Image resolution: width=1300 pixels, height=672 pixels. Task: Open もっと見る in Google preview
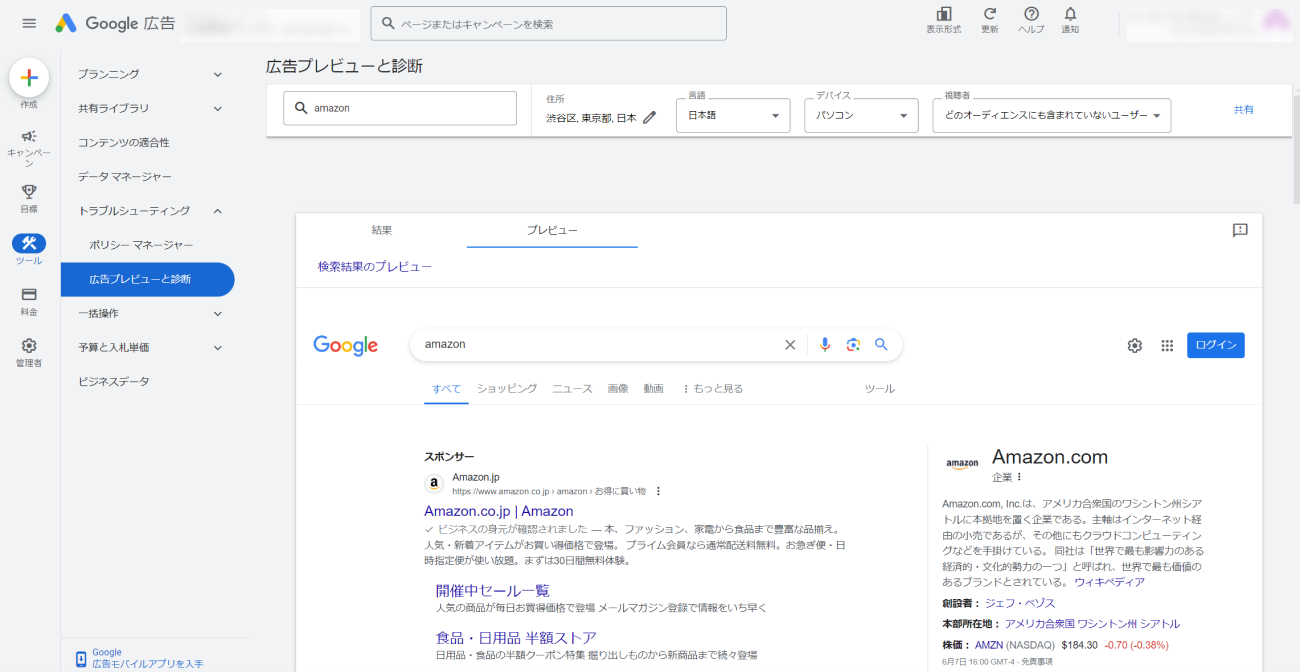713,388
